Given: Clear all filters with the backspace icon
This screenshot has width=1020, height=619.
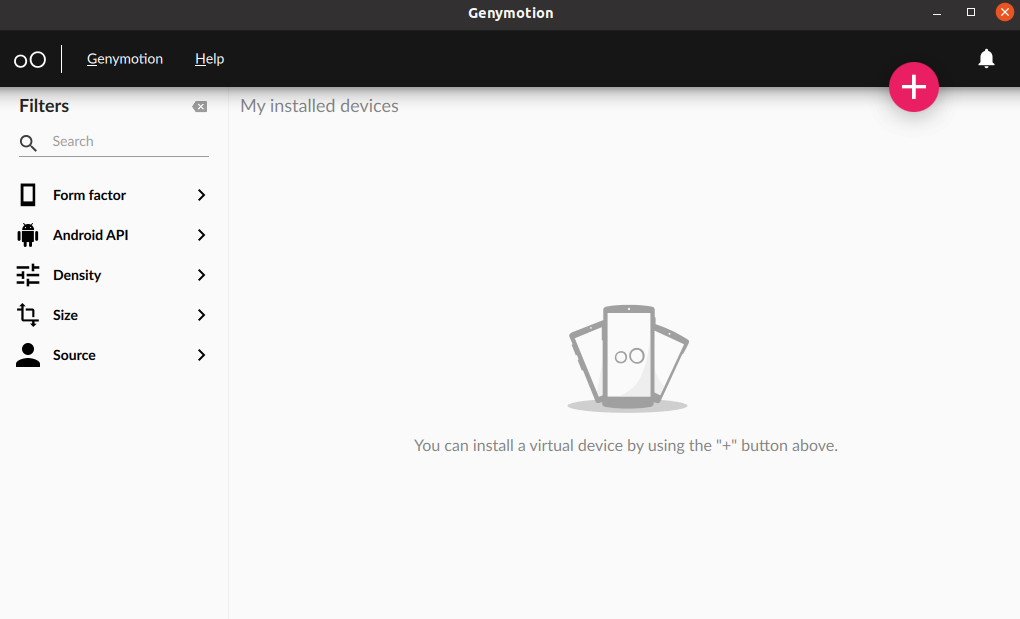Looking at the screenshot, I should click(x=200, y=107).
